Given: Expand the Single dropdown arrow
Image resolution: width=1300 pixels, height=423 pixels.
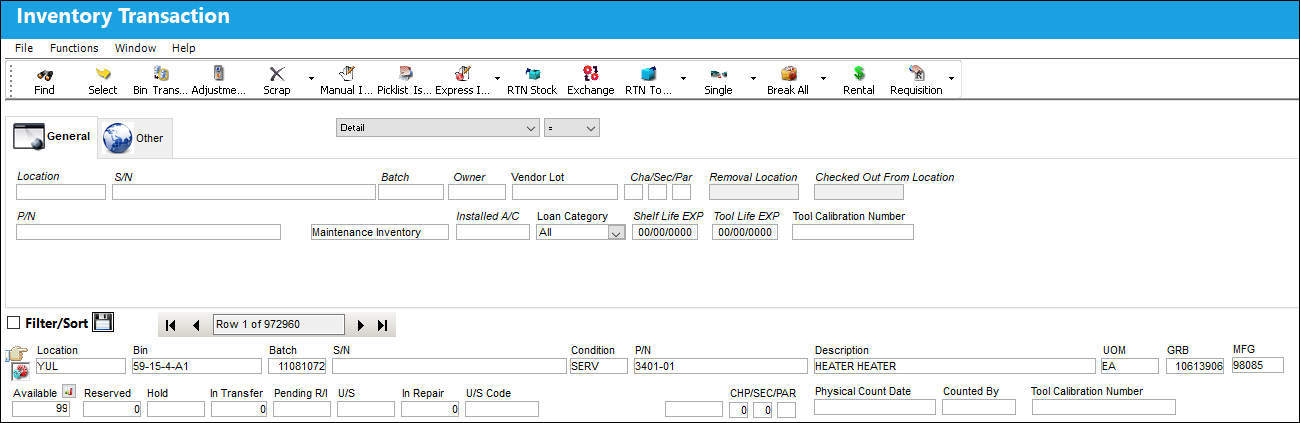Looking at the screenshot, I should [x=752, y=77].
